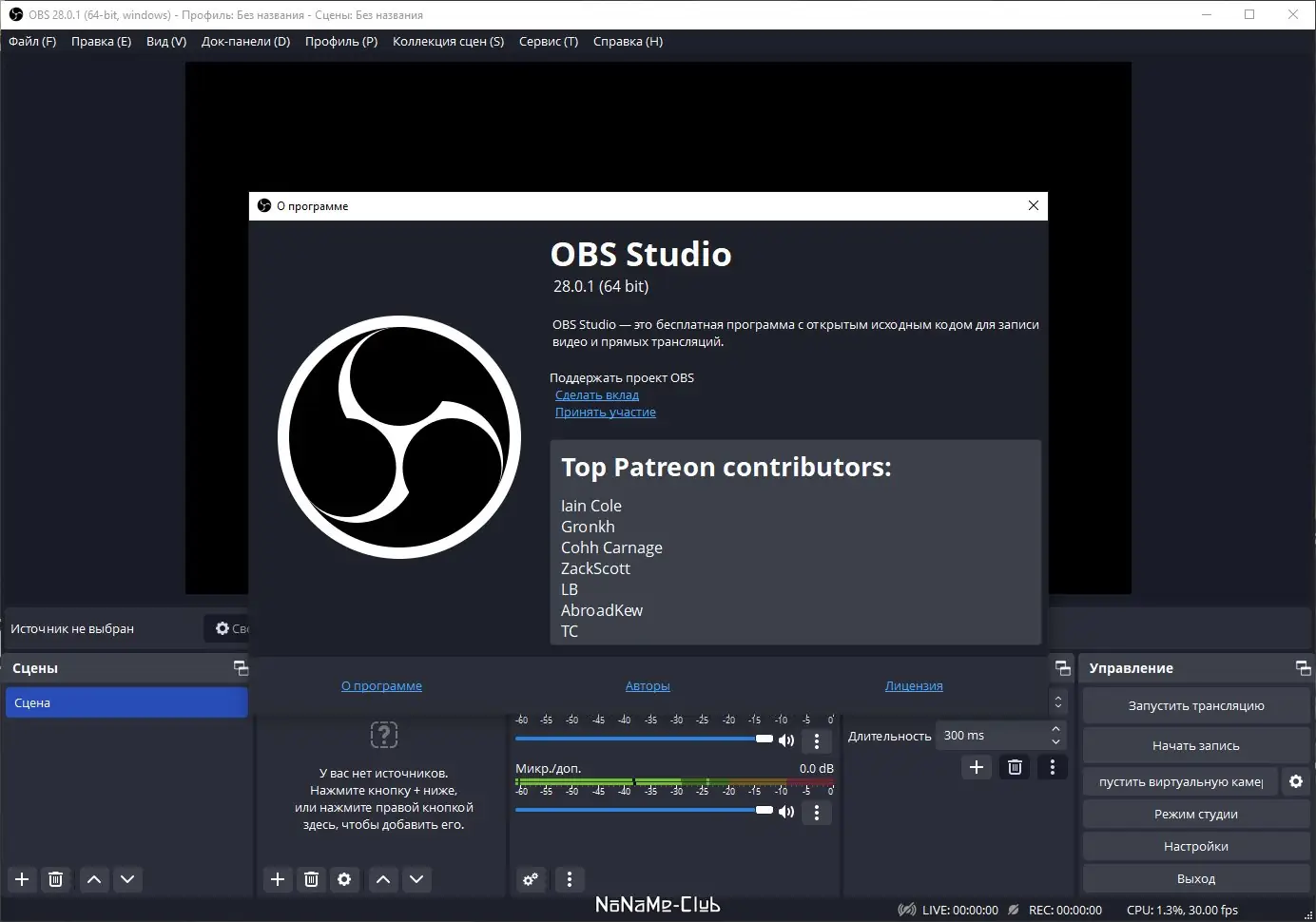Remove the selected scene with trash icon

point(55,879)
